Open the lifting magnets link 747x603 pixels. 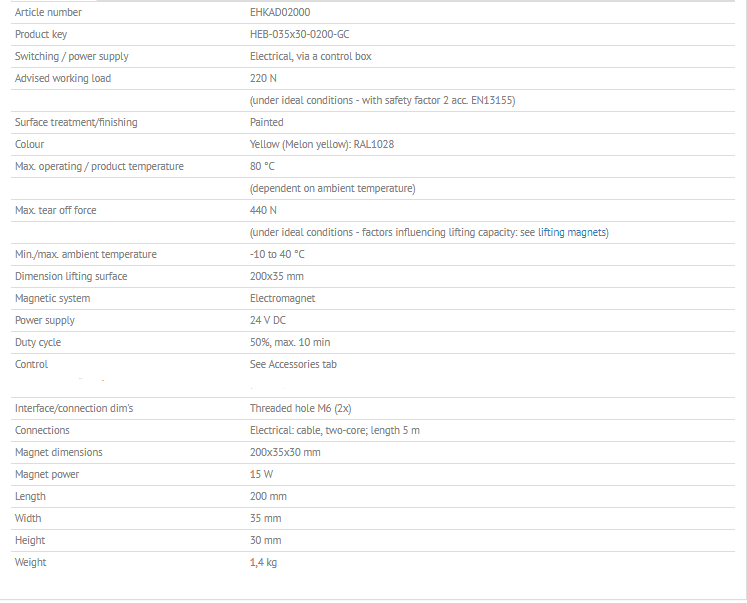tap(572, 232)
